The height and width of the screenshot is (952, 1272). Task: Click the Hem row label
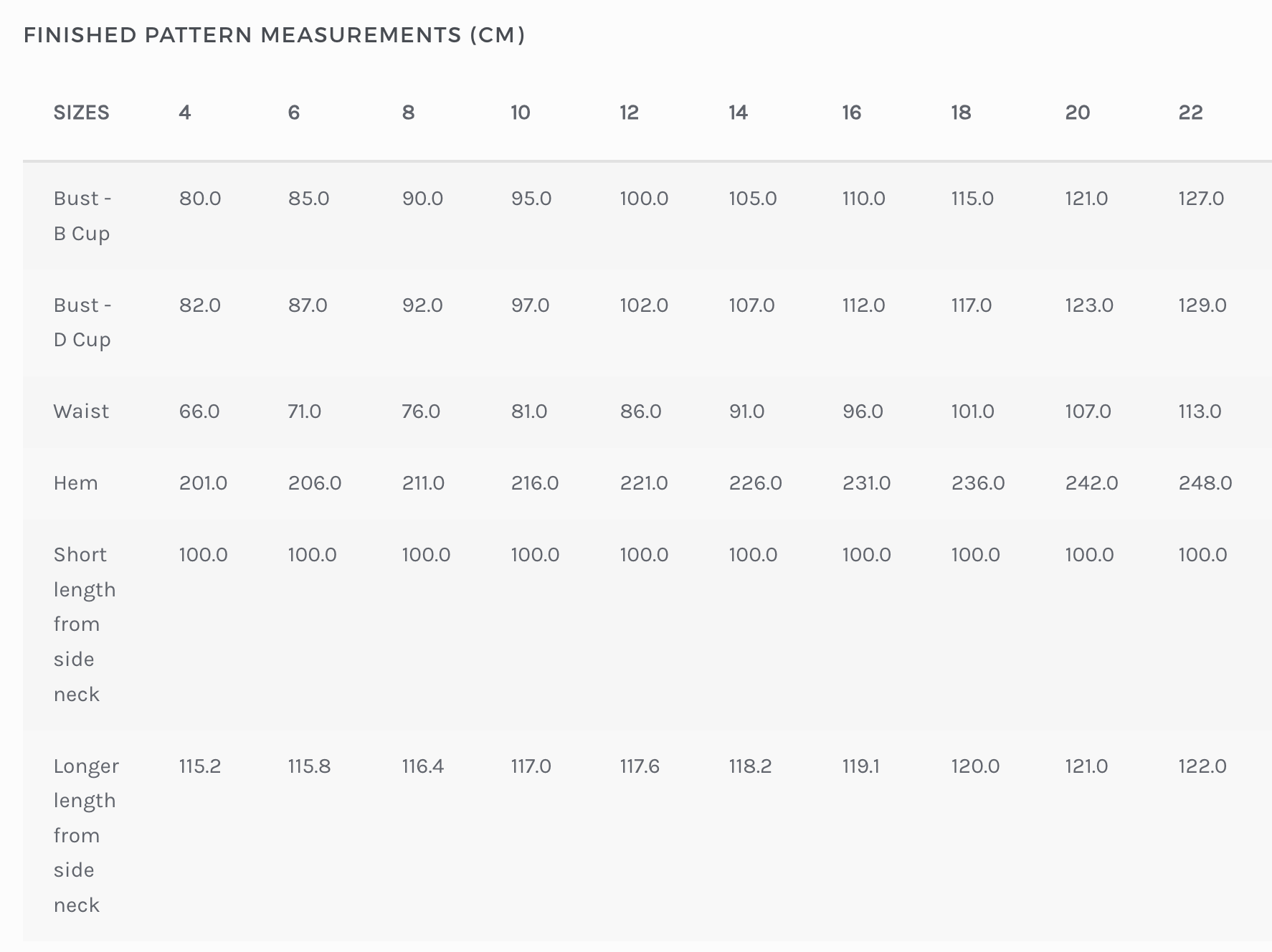coord(75,483)
